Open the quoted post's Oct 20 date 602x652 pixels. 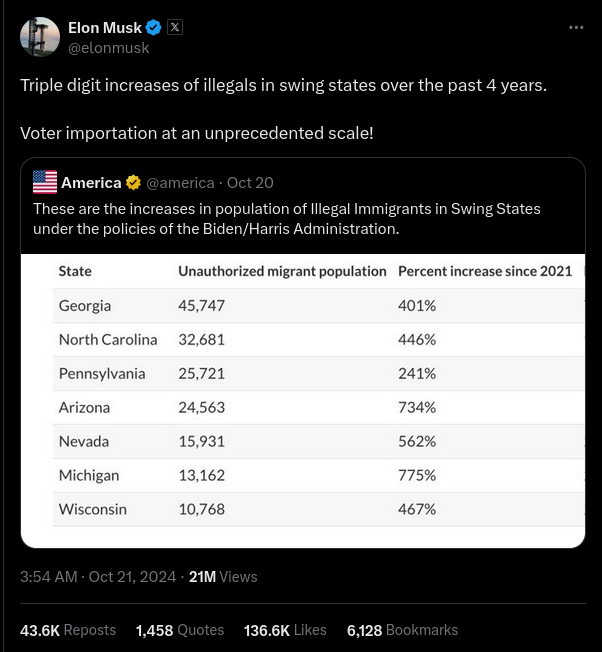(250, 182)
